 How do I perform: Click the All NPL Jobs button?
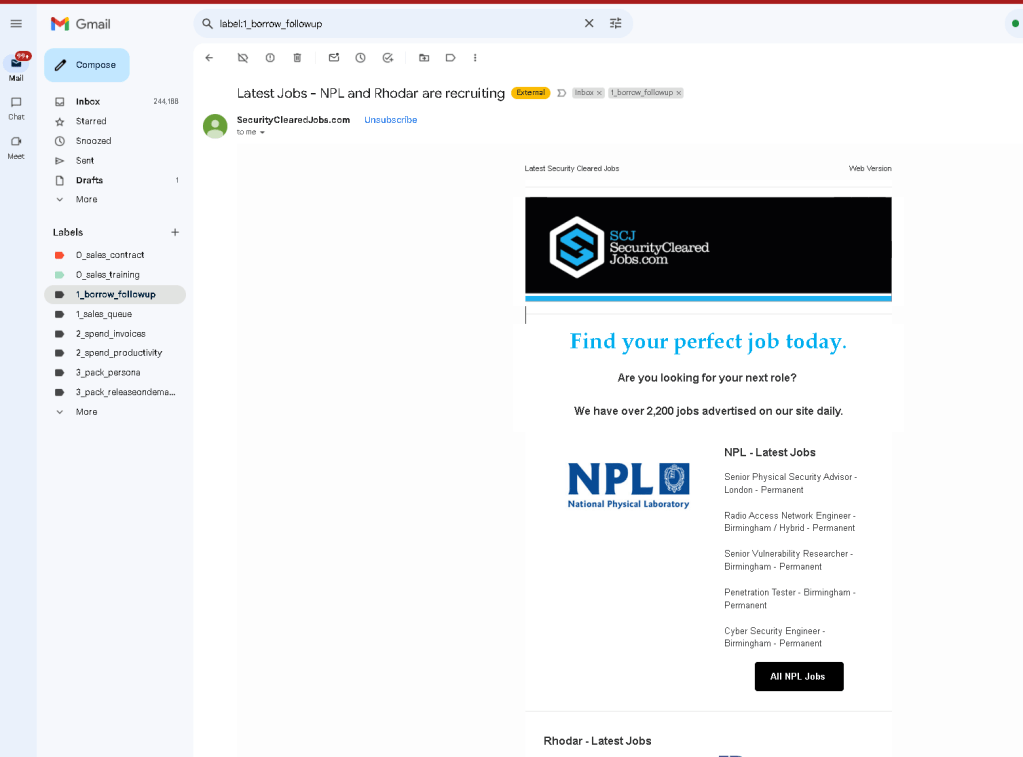pos(799,677)
